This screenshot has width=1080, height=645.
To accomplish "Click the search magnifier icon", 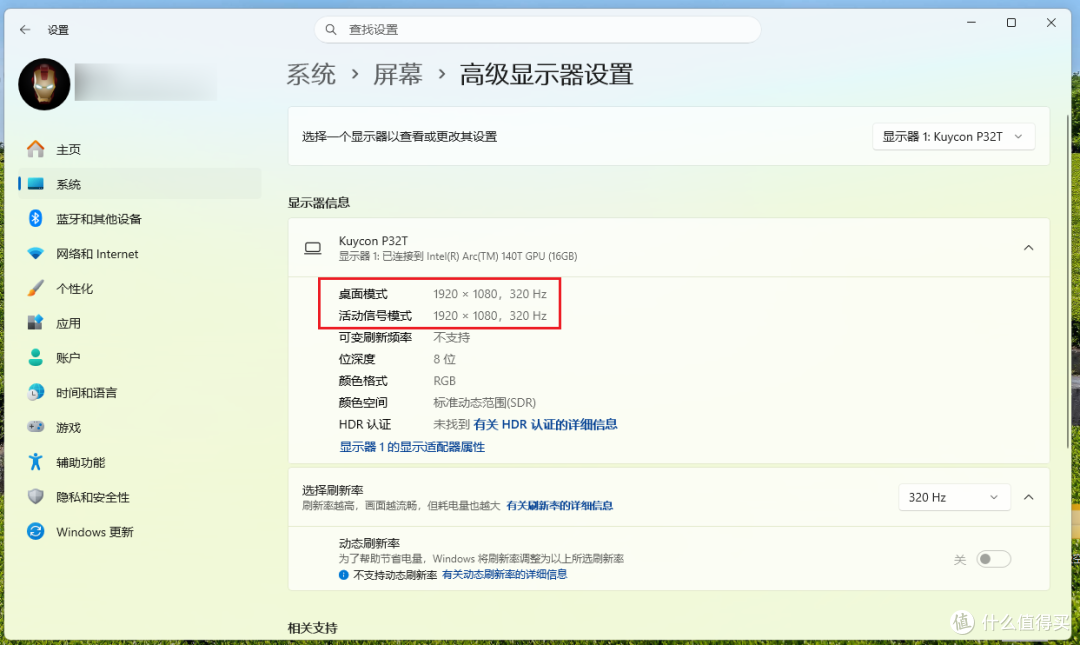I will [x=331, y=30].
